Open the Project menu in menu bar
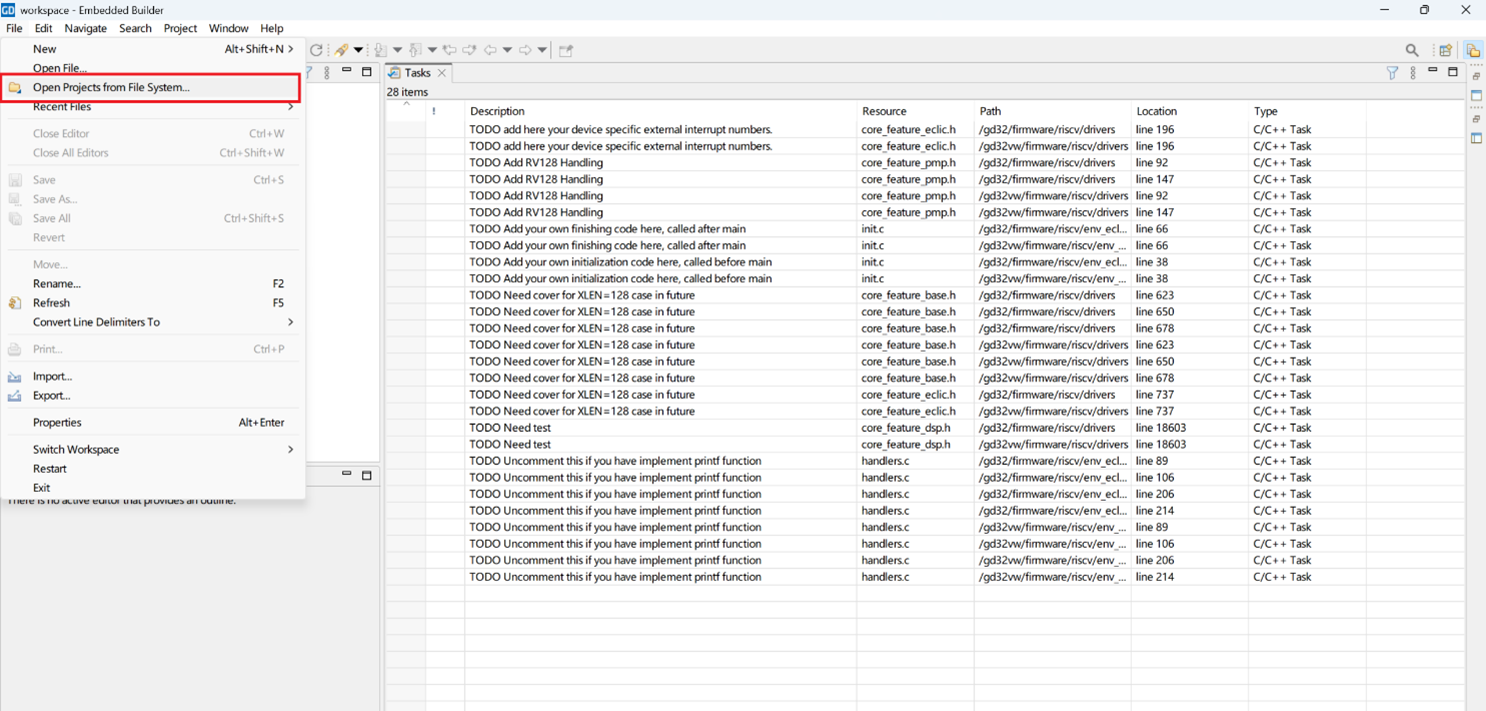This screenshot has width=1486, height=711. [180, 28]
